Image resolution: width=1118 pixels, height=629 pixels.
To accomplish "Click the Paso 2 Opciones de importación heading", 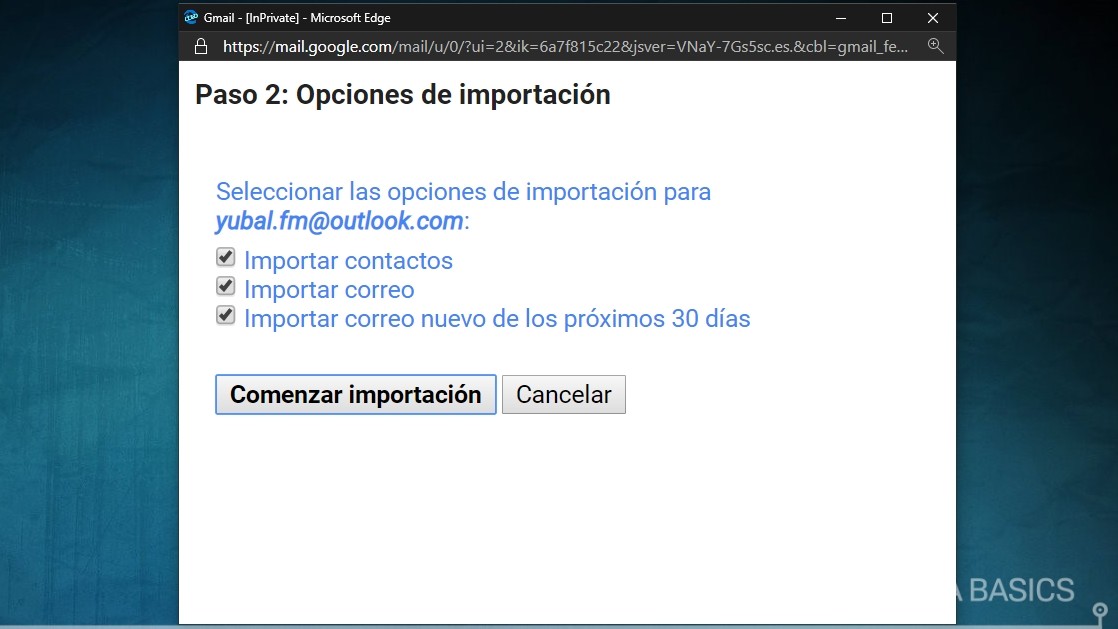I will pos(402,94).
